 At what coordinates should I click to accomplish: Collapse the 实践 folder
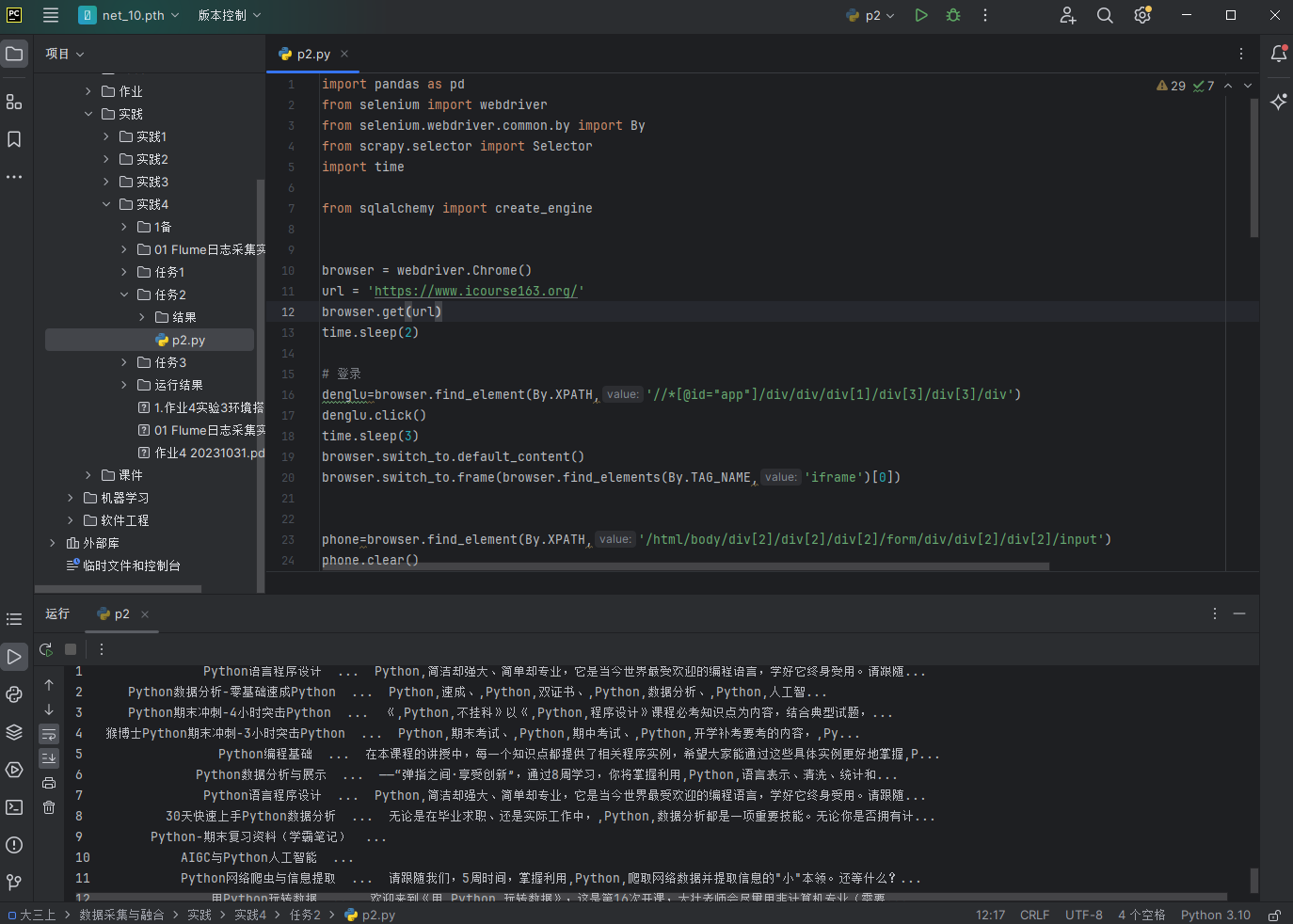tap(88, 114)
